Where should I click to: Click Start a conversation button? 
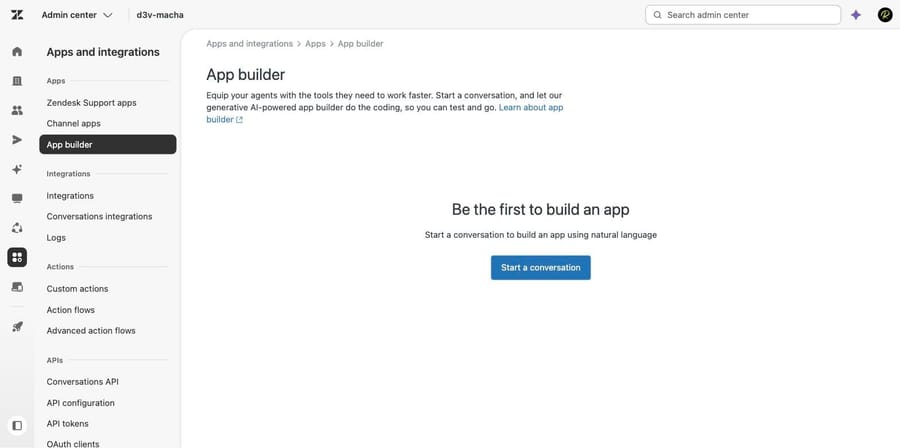tap(541, 267)
